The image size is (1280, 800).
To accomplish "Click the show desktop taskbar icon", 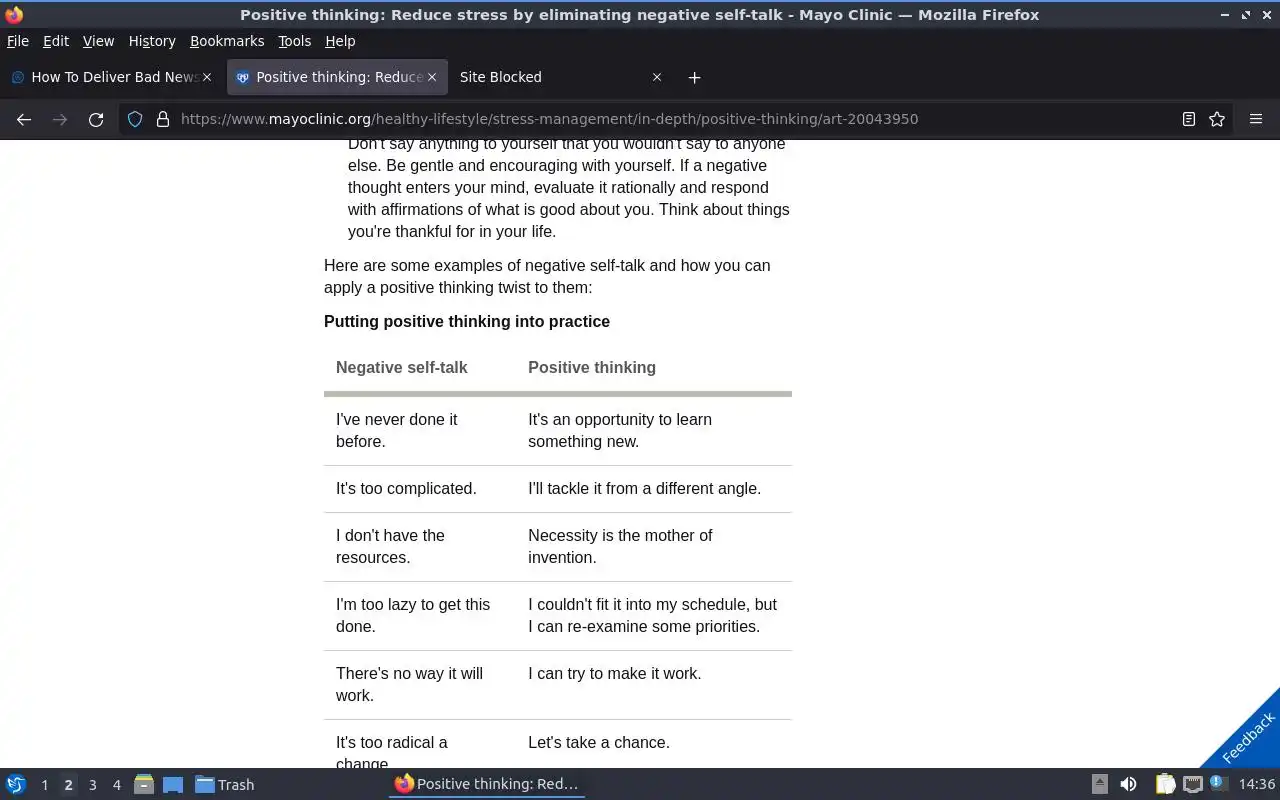I will click(x=173, y=784).
